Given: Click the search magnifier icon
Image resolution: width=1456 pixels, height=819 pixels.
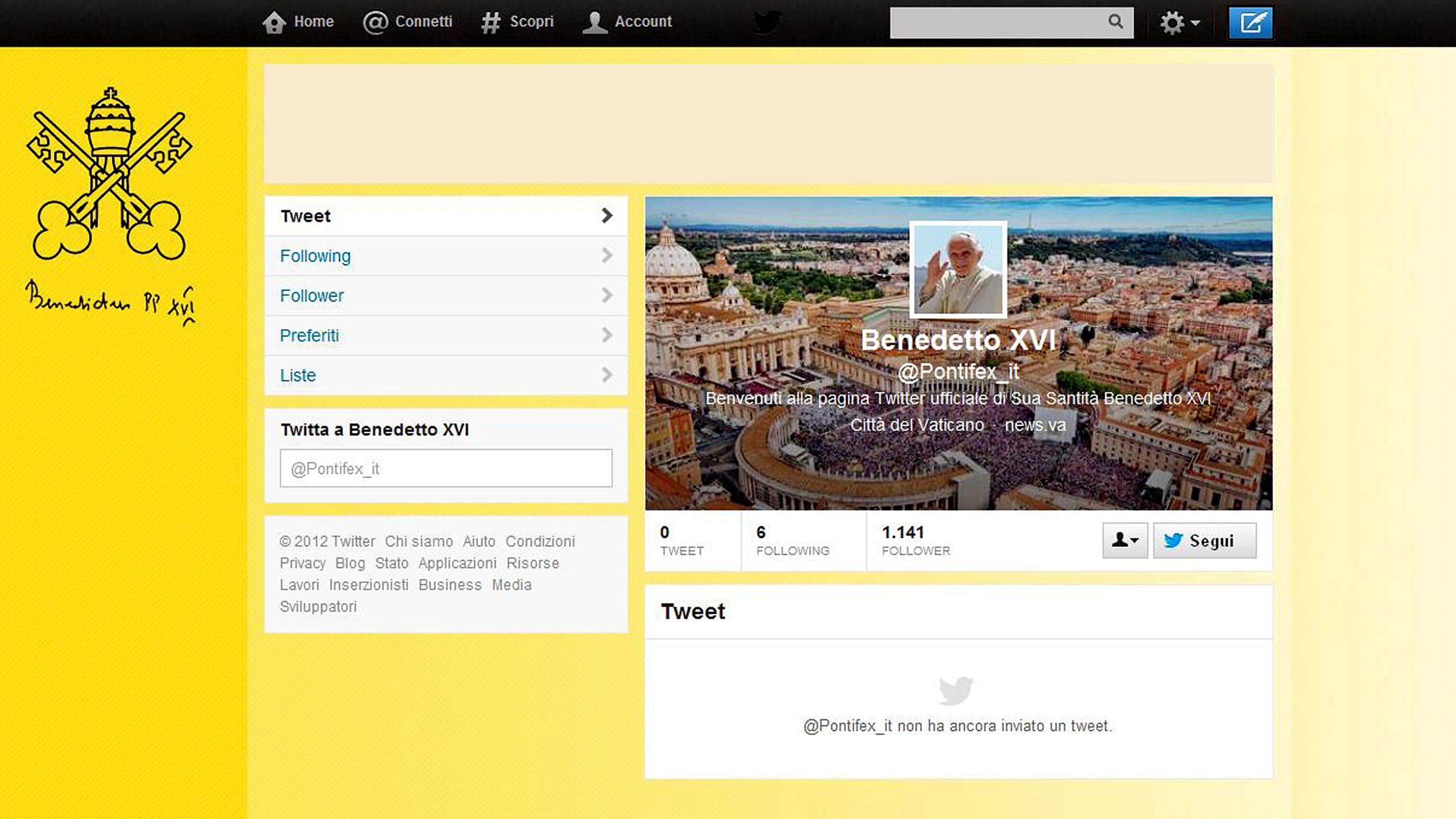Looking at the screenshot, I should click(1115, 21).
